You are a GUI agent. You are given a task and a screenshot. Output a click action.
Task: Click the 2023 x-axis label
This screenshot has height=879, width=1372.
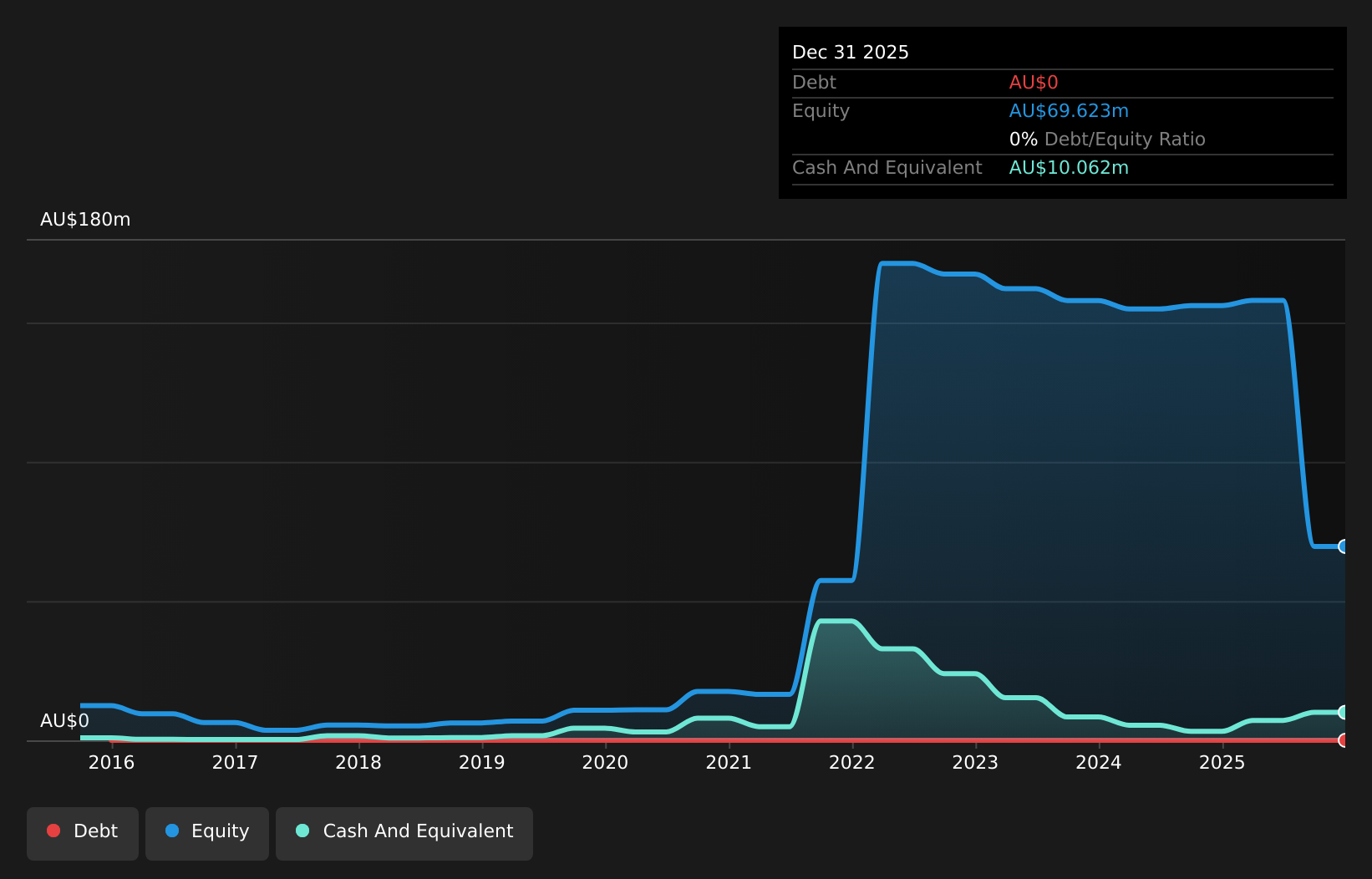point(975,762)
